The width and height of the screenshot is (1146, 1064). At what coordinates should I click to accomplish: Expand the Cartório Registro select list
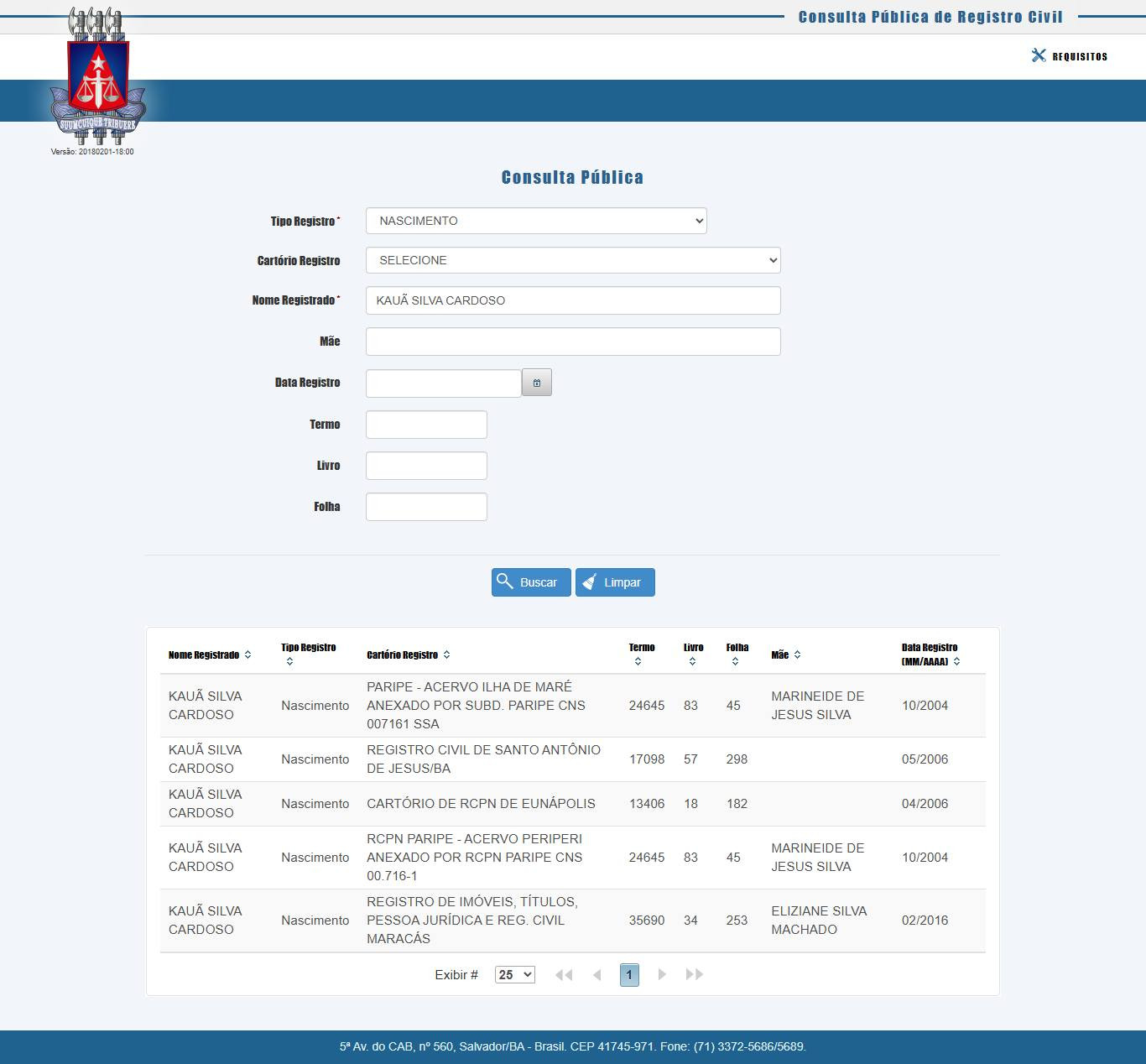(573, 260)
